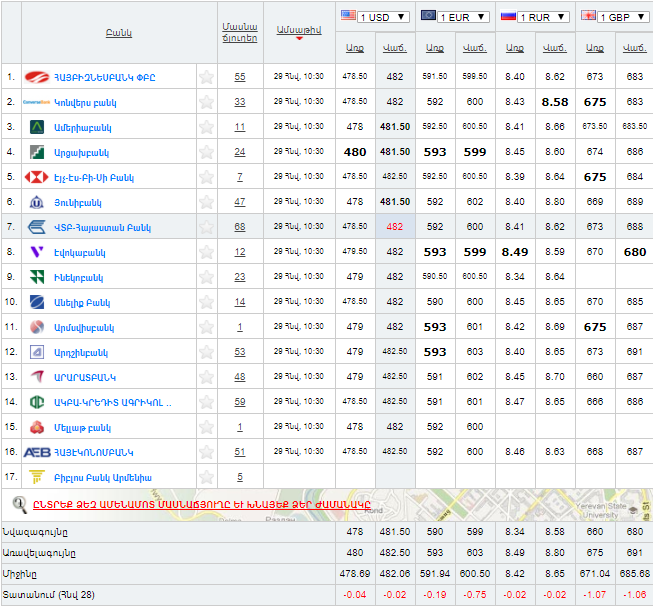Sort by Բանկ column header
Screen dimensions: 653x606
click(119, 32)
